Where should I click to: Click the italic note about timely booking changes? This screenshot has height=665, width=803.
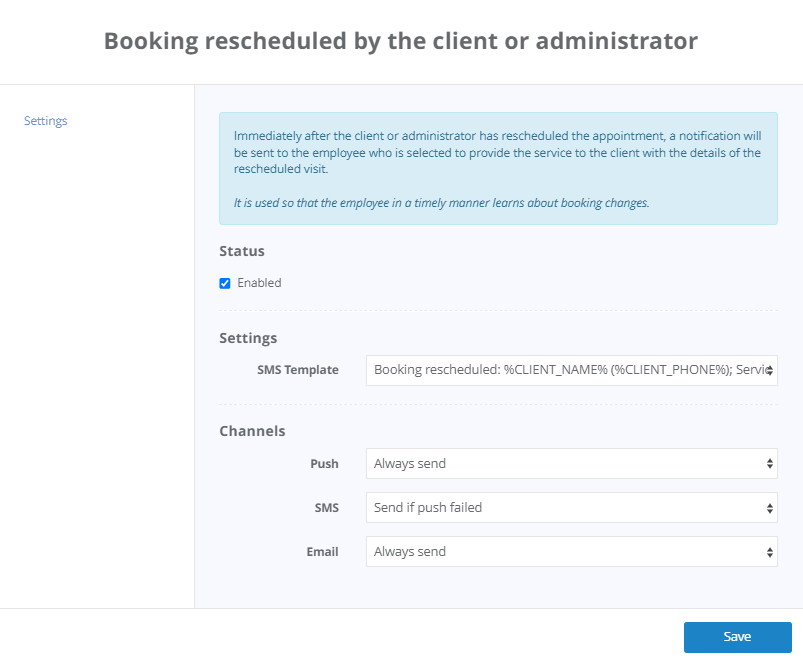click(441, 203)
